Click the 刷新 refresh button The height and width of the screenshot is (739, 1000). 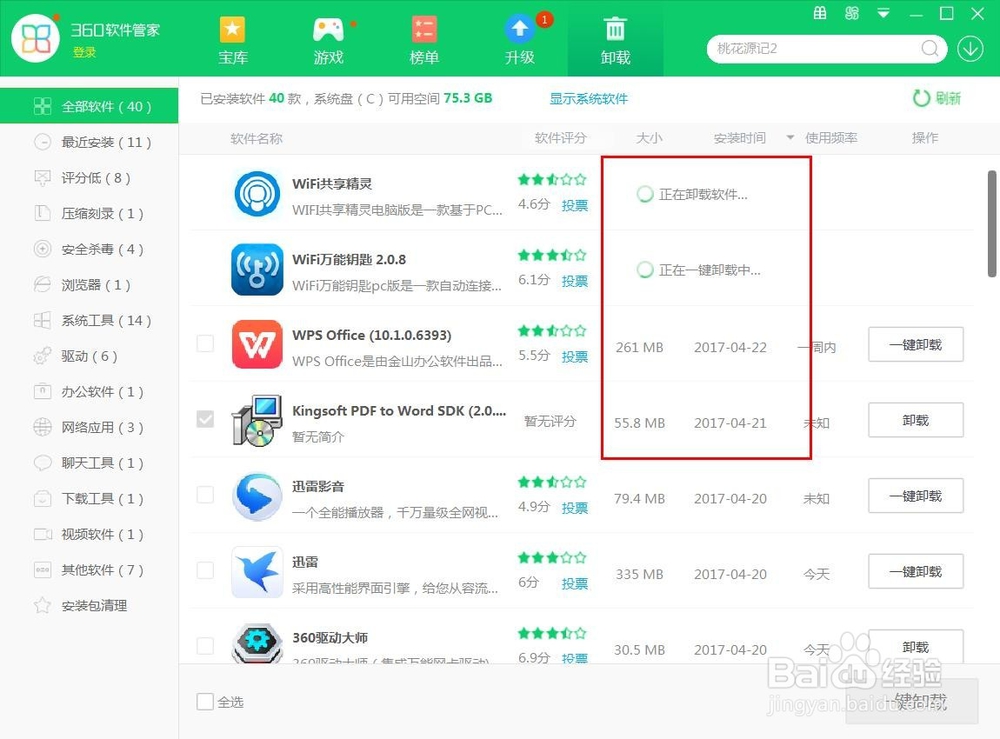tap(937, 98)
